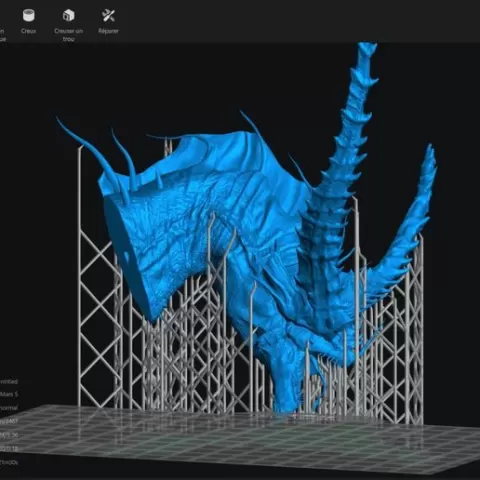Click the small drain hole on the flat face
480x480 pixels.
126,256
